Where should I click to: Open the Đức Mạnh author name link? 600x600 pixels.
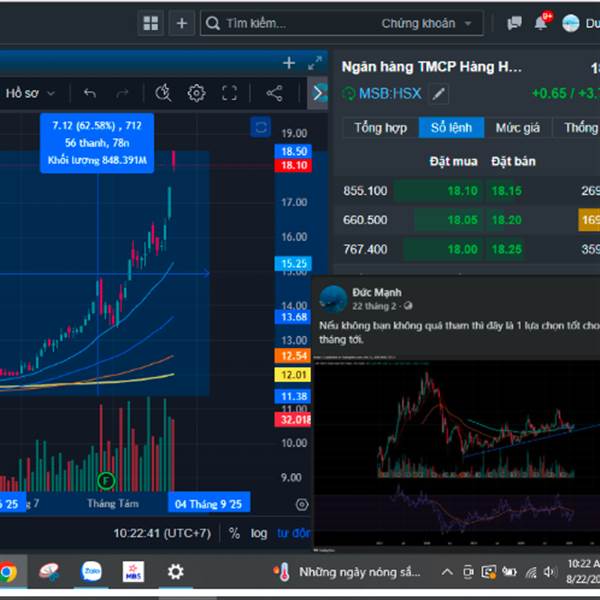[x=377, y=292]
